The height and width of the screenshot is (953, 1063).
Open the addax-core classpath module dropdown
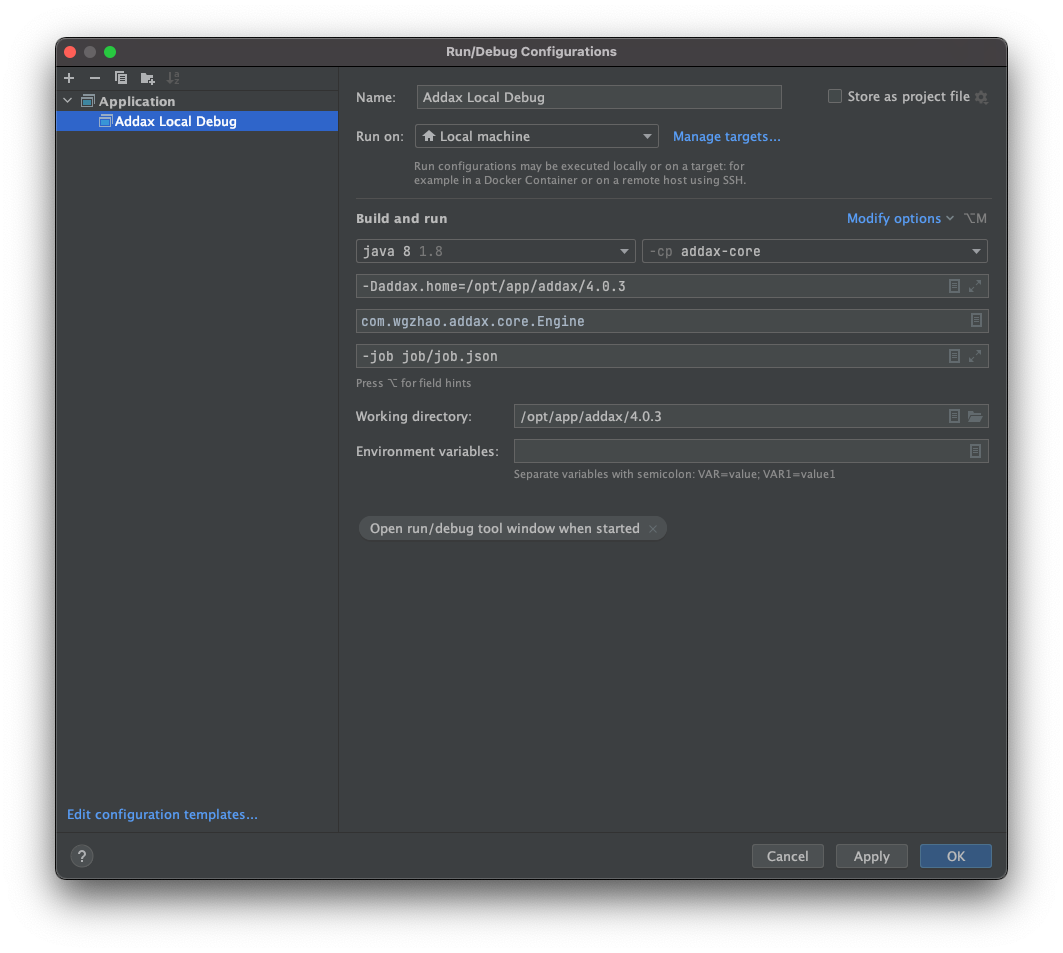pyautogui.click(x=975, y=251)
